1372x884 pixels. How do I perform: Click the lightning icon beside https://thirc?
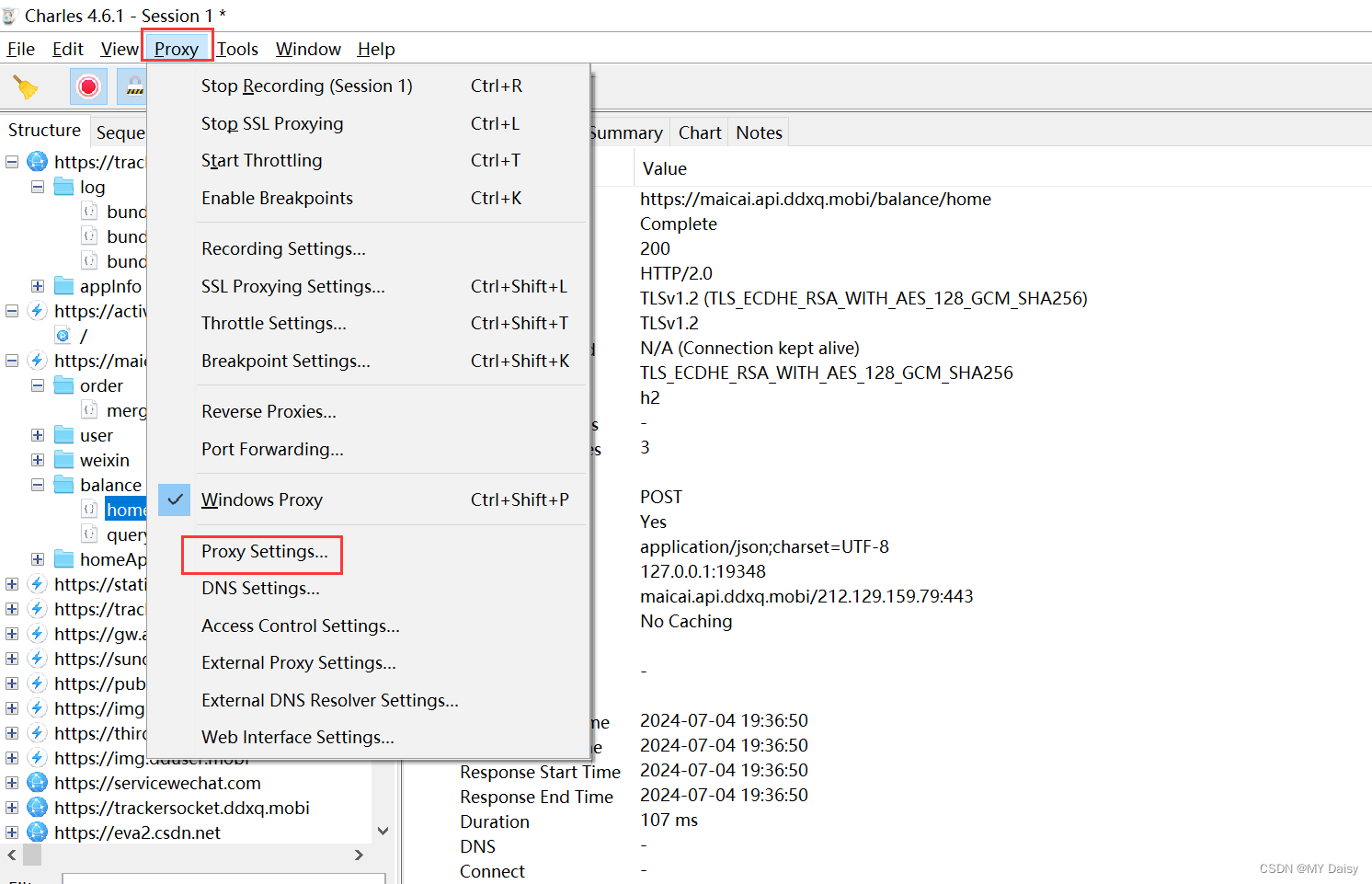coord(37,733)
